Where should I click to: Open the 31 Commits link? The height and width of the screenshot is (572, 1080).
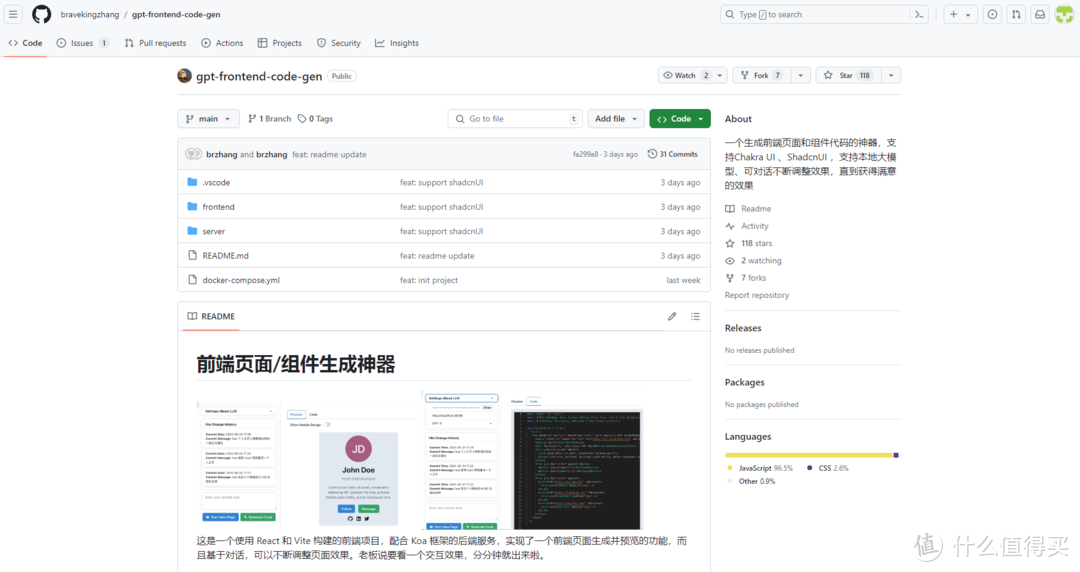tap(672, 154)
